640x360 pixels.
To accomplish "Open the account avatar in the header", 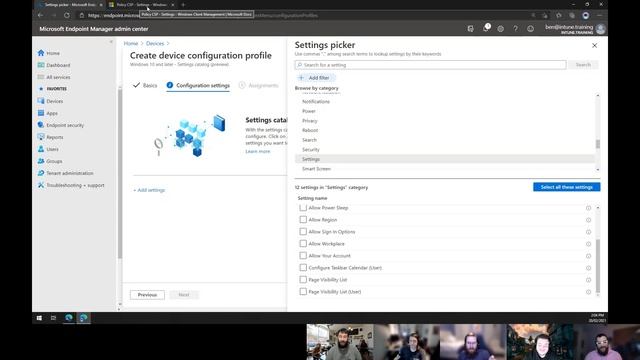I will pyautogui.click(x=600, y=29).
